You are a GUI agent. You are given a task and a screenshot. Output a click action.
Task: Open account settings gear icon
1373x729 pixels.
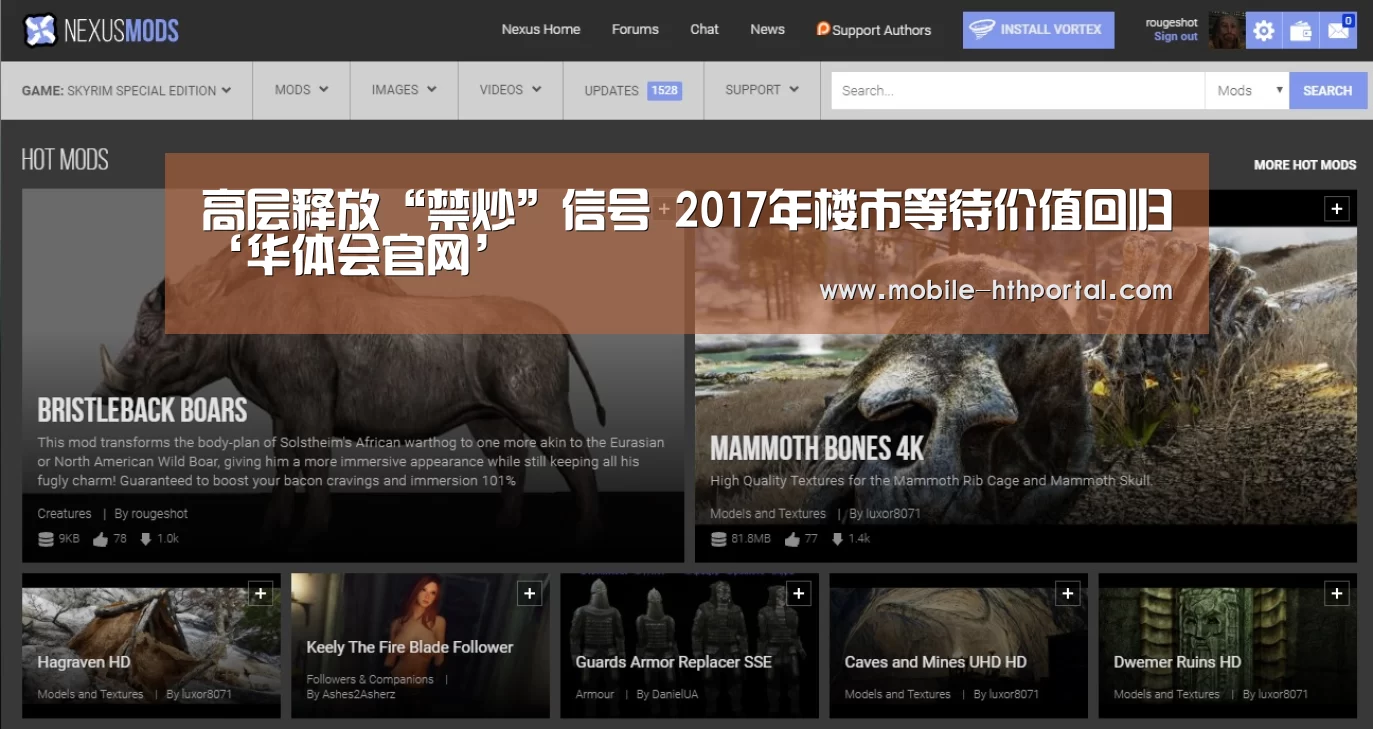pos(1264,31)
